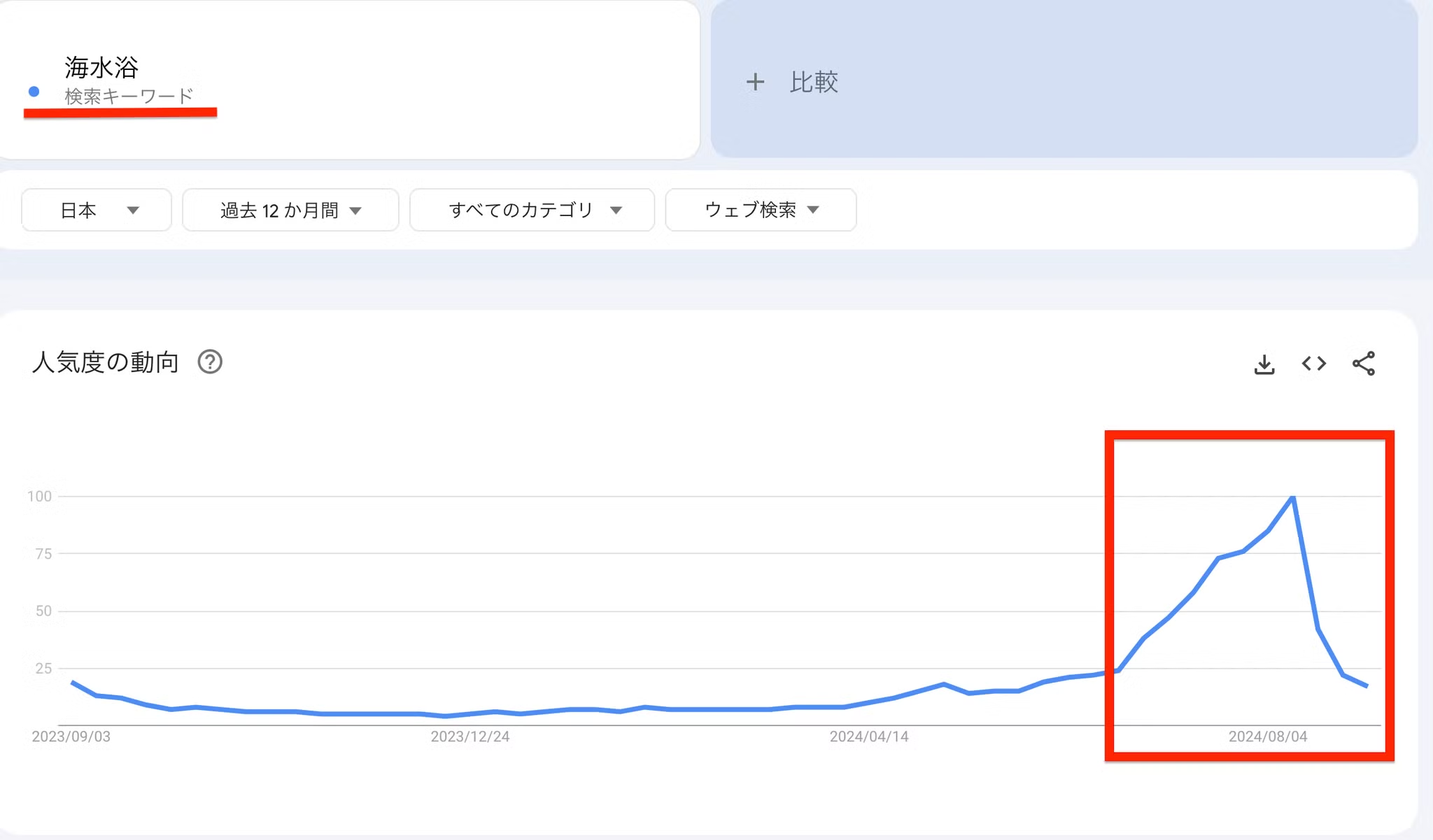Viewport: 1433px width, 840px height.
Task: Open the 過去 12 か月間 time range dropdown
Action: pyautogui.click(x=290, y=210)
